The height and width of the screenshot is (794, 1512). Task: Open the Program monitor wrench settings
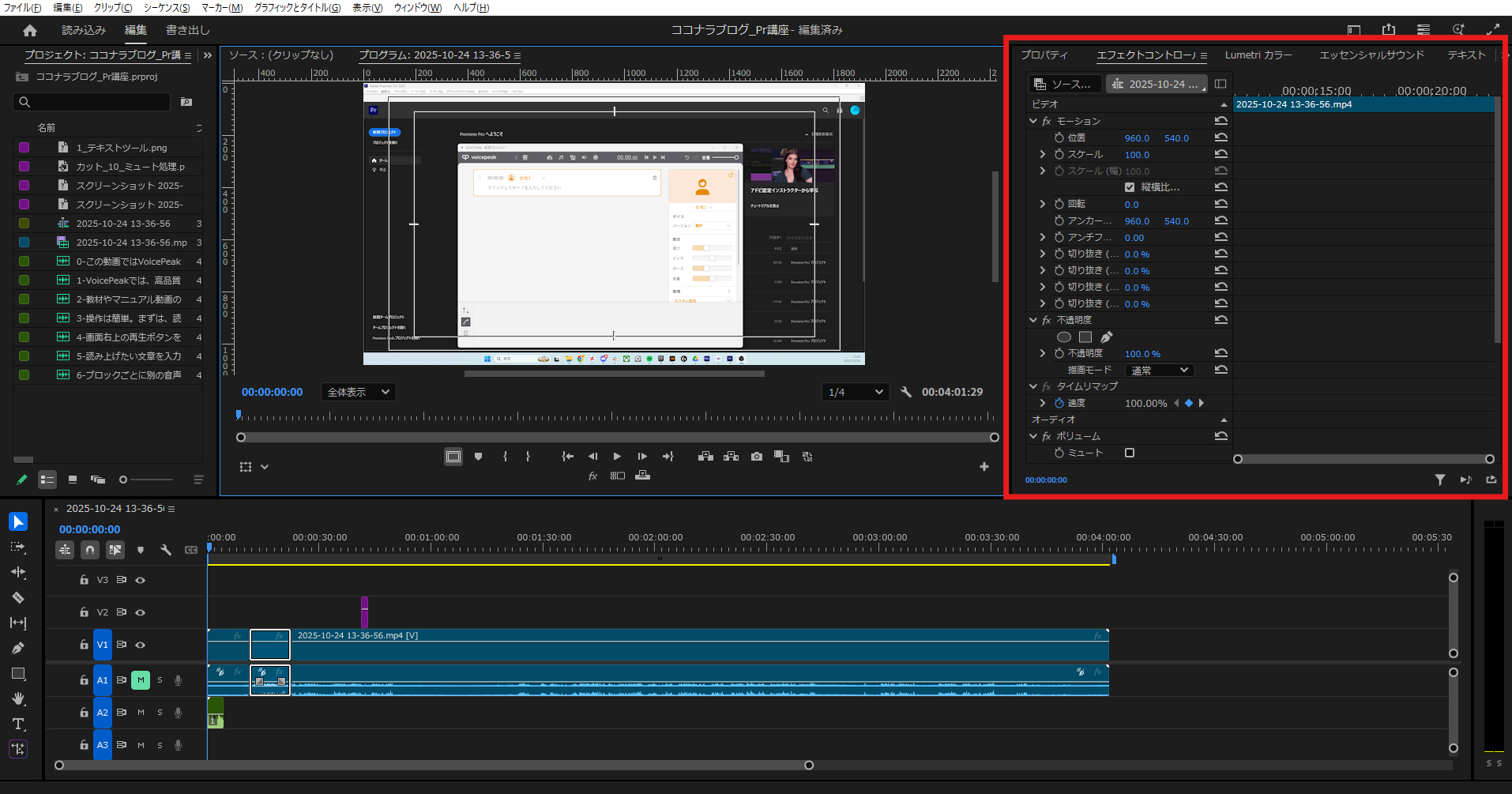[x=906, y=392]
